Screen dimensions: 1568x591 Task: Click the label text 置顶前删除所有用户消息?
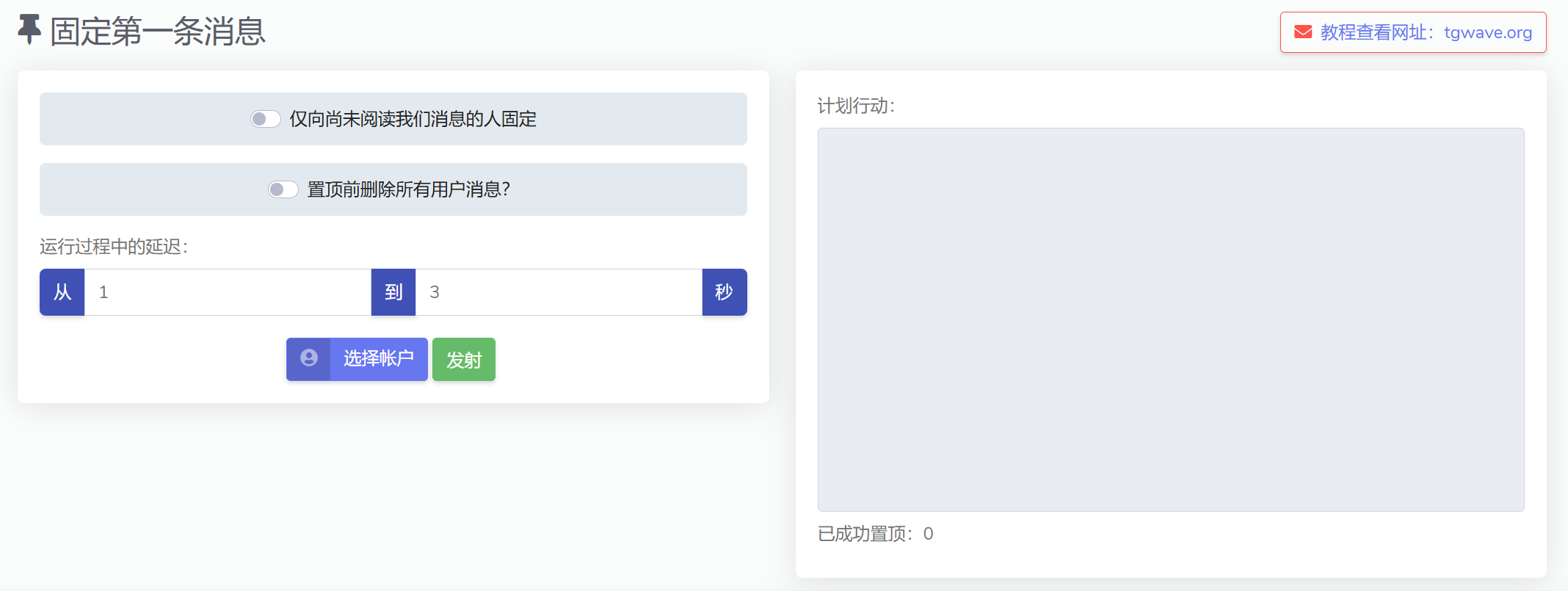pyautogui.click(x=408, y=189)
